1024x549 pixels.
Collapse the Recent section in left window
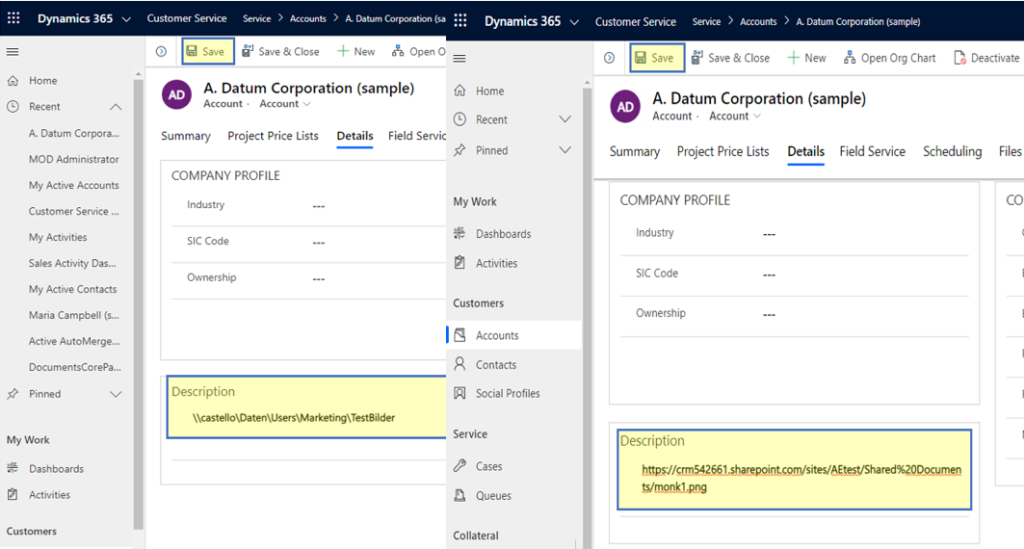coord(116,106)
